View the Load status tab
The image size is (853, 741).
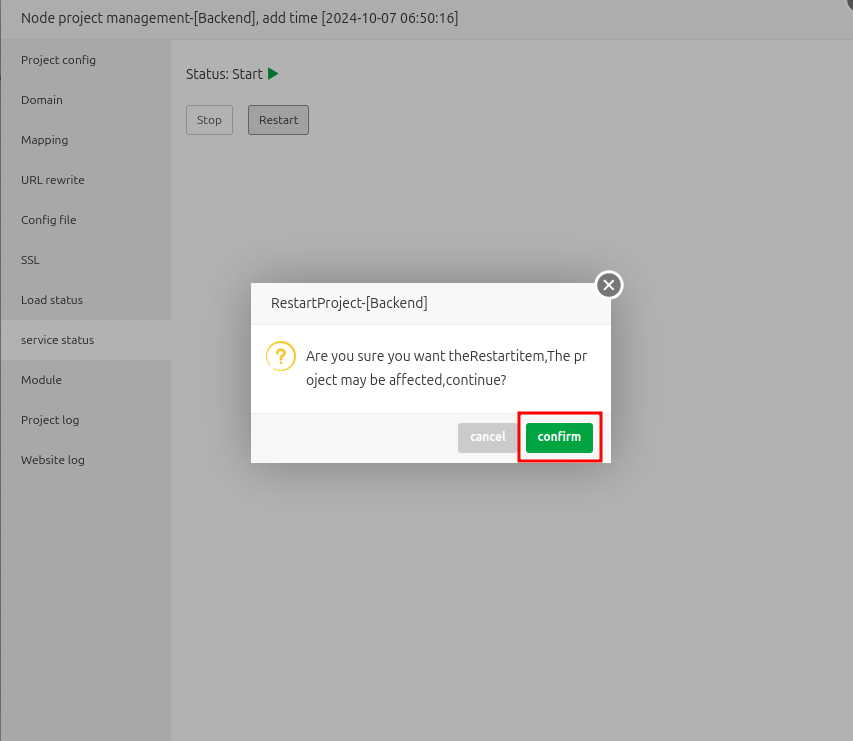click(x=52, y=300)
